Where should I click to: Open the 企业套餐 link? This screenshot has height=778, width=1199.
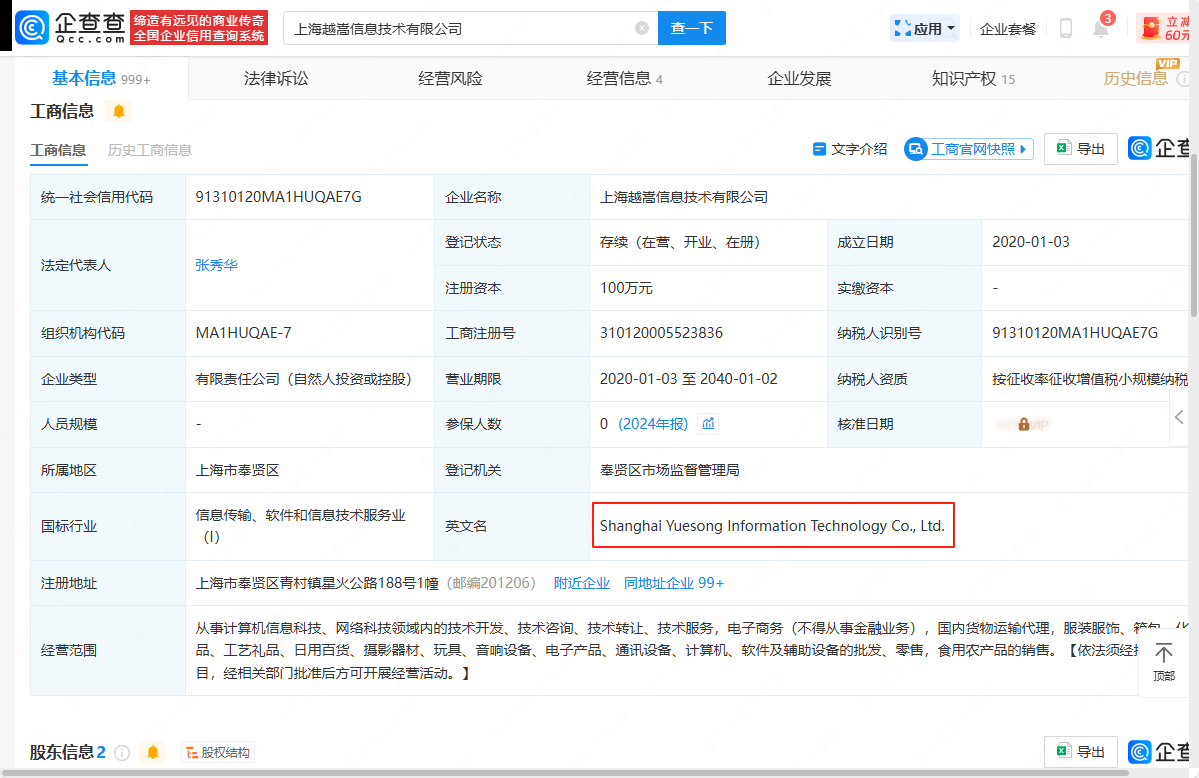[x=1008, y=29]
